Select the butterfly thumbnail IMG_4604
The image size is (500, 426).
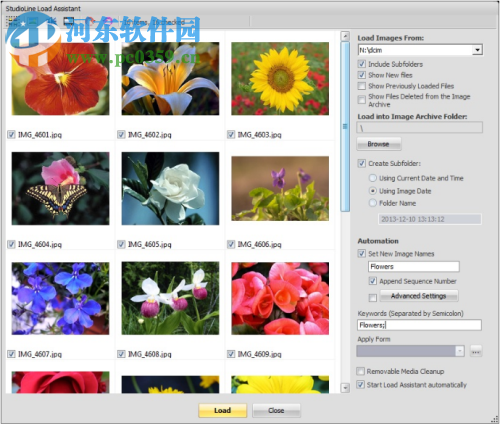pyautogui.click(x=60, y=188)
